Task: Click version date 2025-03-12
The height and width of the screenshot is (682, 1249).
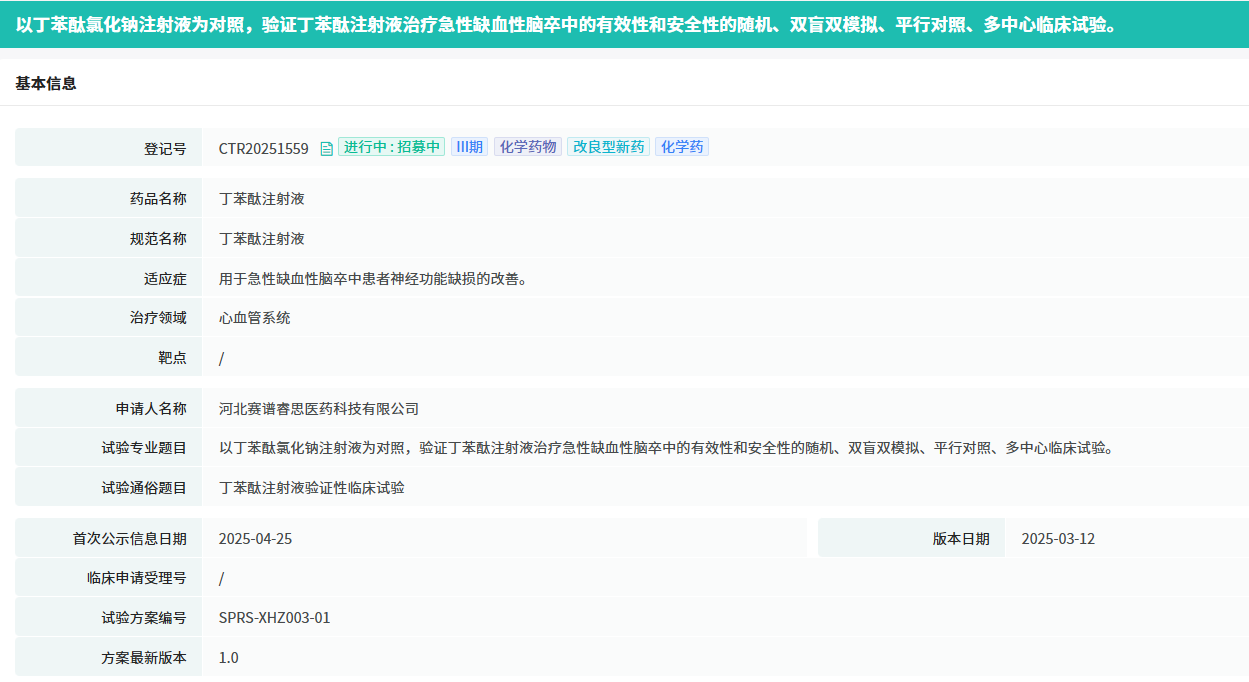Action: [1058, 538]
